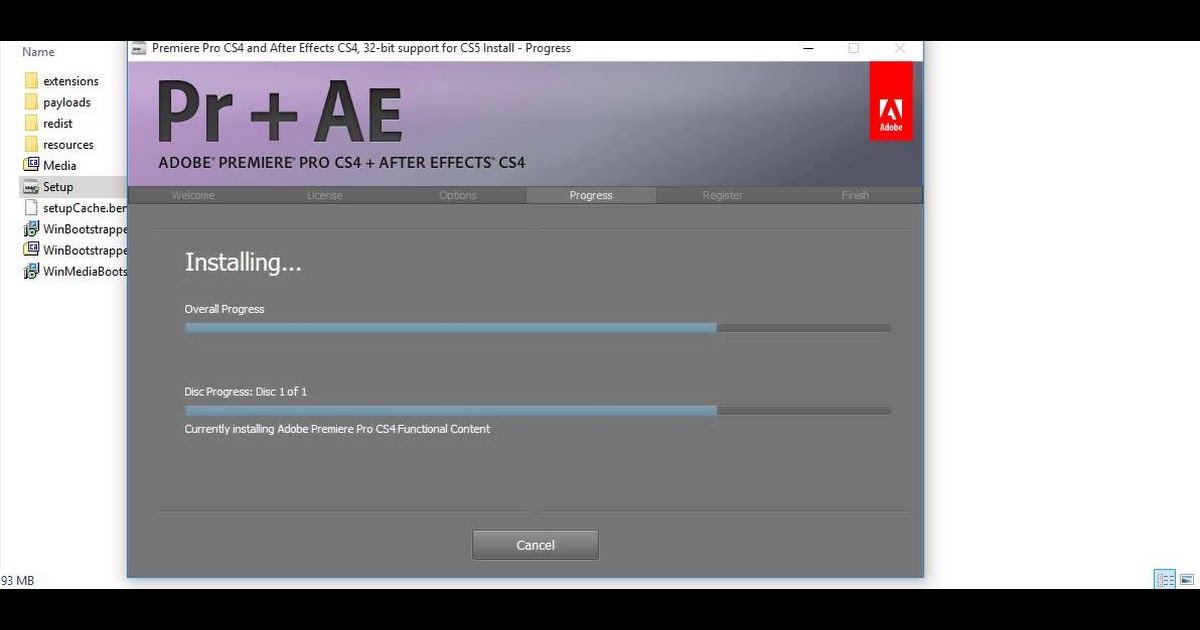The width and height of the screenshot is (1200, 630).
Task: Switch Explorer to large thumbnails view icon
Action: [x=1186, y=579]
